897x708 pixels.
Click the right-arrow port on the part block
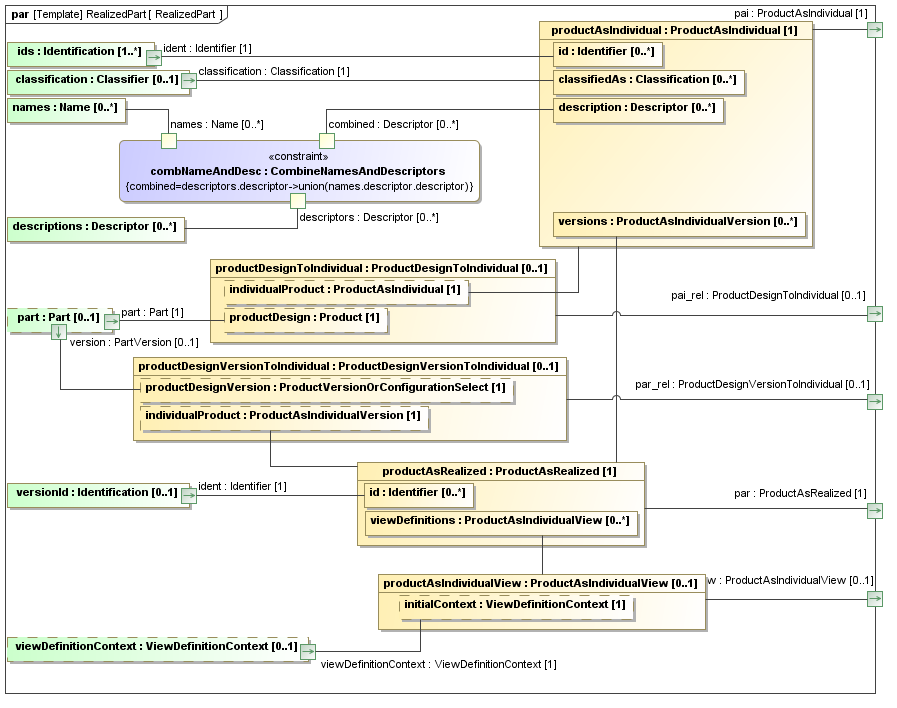pos(112,321)
